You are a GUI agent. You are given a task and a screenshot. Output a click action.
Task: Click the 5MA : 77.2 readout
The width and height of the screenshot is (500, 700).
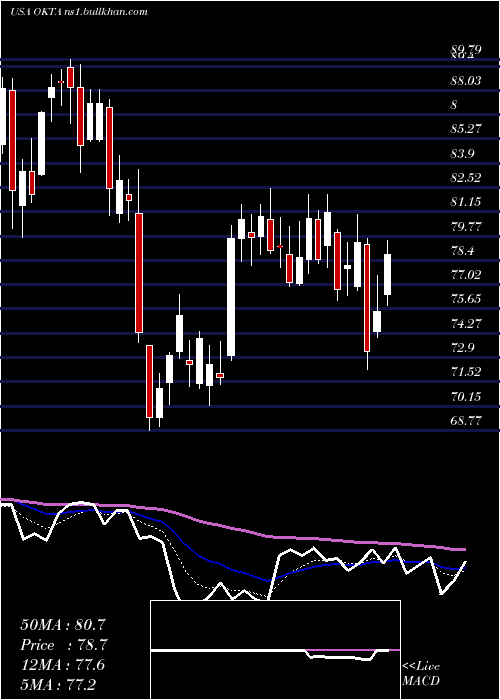[x=58, y=684]
